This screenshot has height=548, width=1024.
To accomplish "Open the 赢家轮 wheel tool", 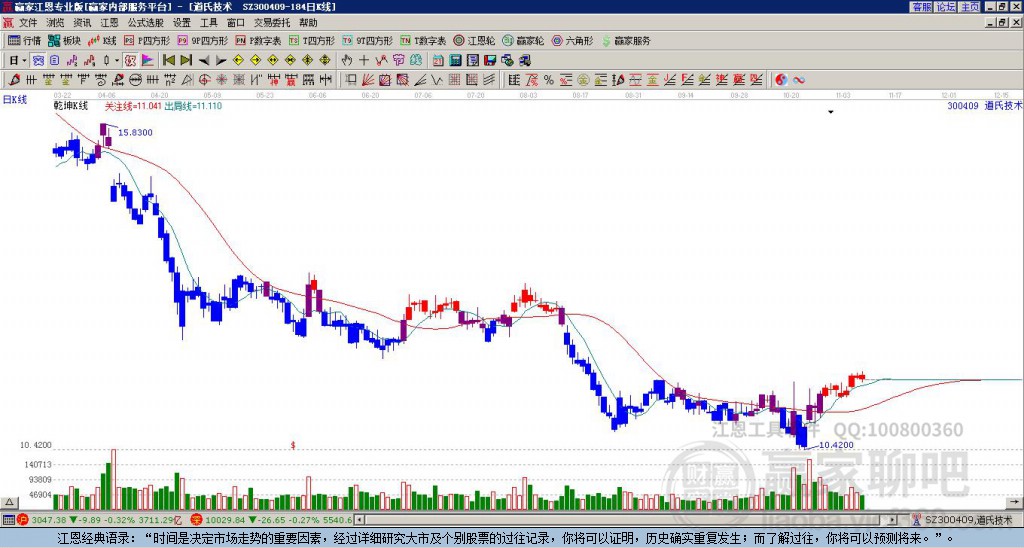I will tap(523, 40).
